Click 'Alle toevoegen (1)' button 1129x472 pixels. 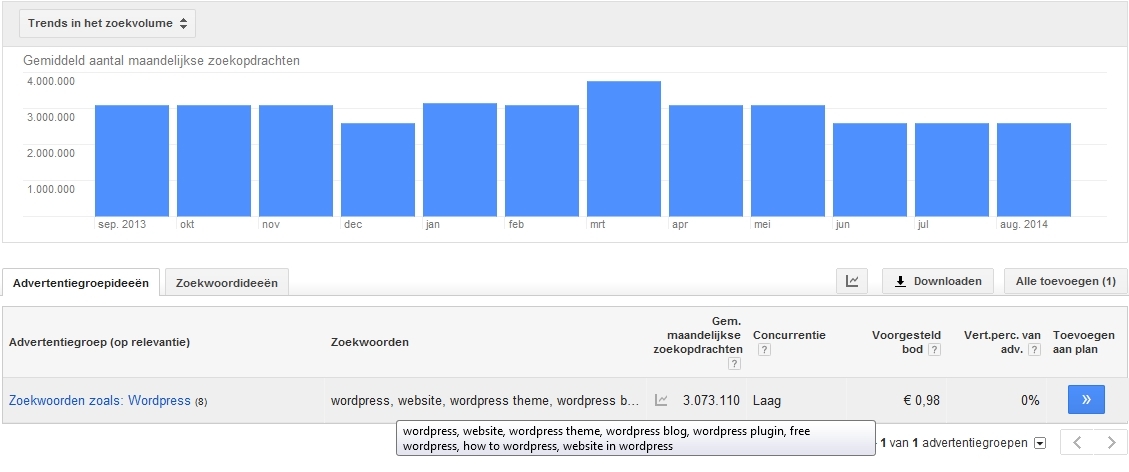pos(1066,281)
